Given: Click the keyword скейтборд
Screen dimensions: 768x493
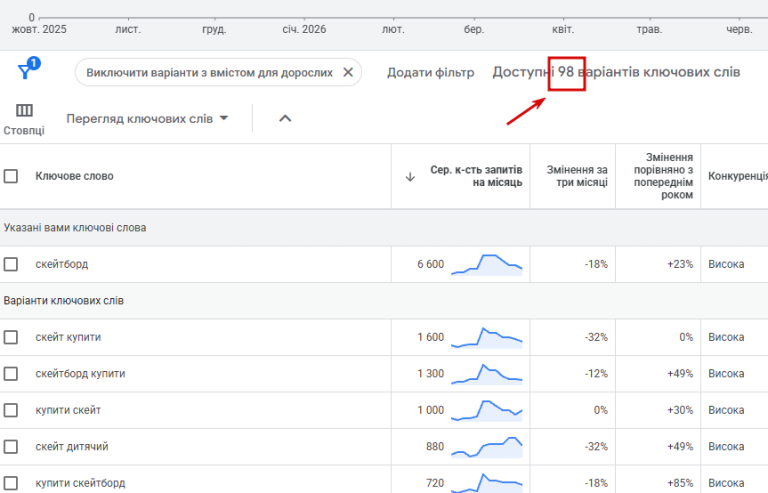Looking at the screenshot, I should click(62, 264).
